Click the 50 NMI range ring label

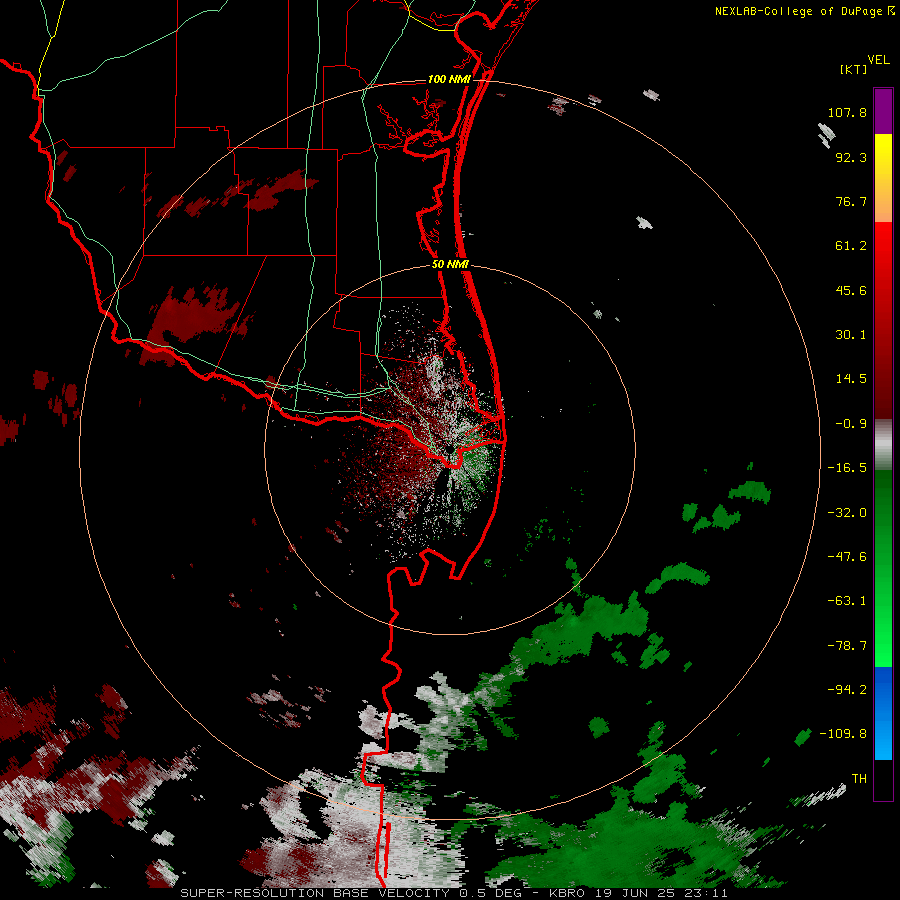(x=450, y=265)
